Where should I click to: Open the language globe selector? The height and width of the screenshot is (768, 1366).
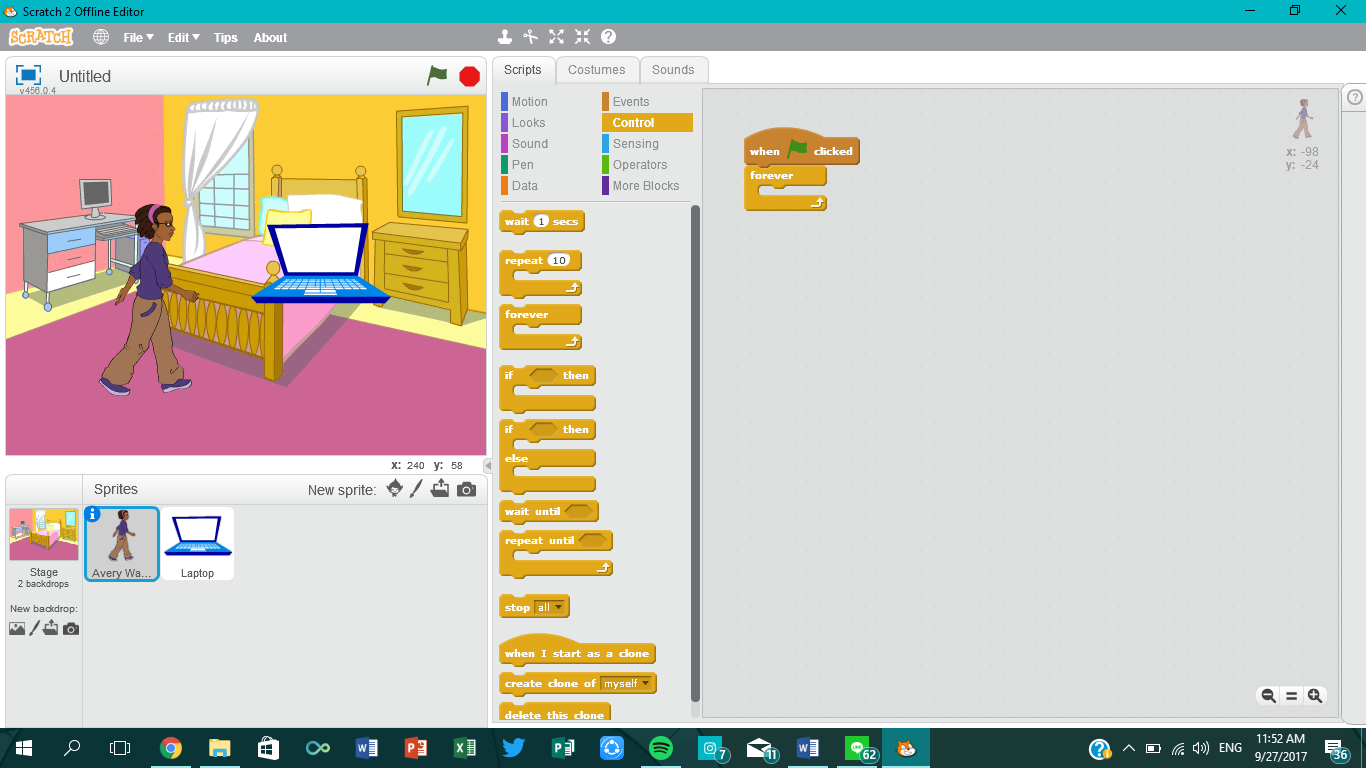[100, 37]
